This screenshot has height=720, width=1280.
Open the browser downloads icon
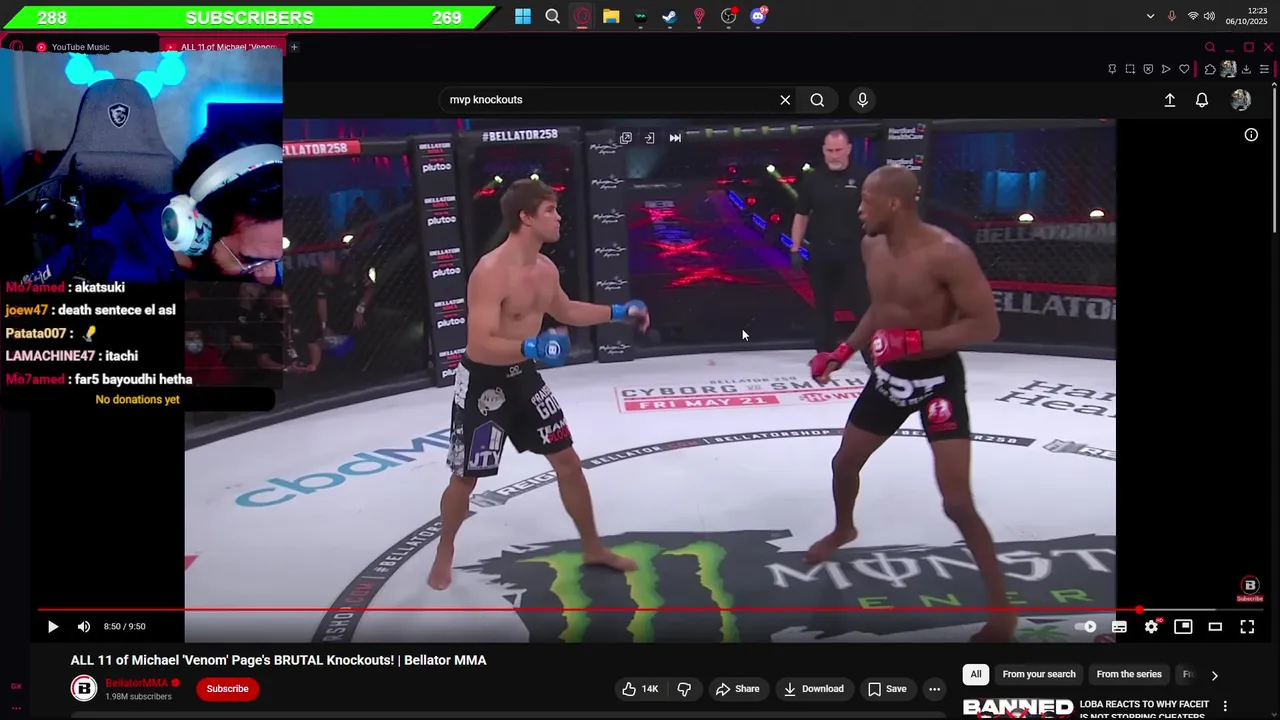1246,69
